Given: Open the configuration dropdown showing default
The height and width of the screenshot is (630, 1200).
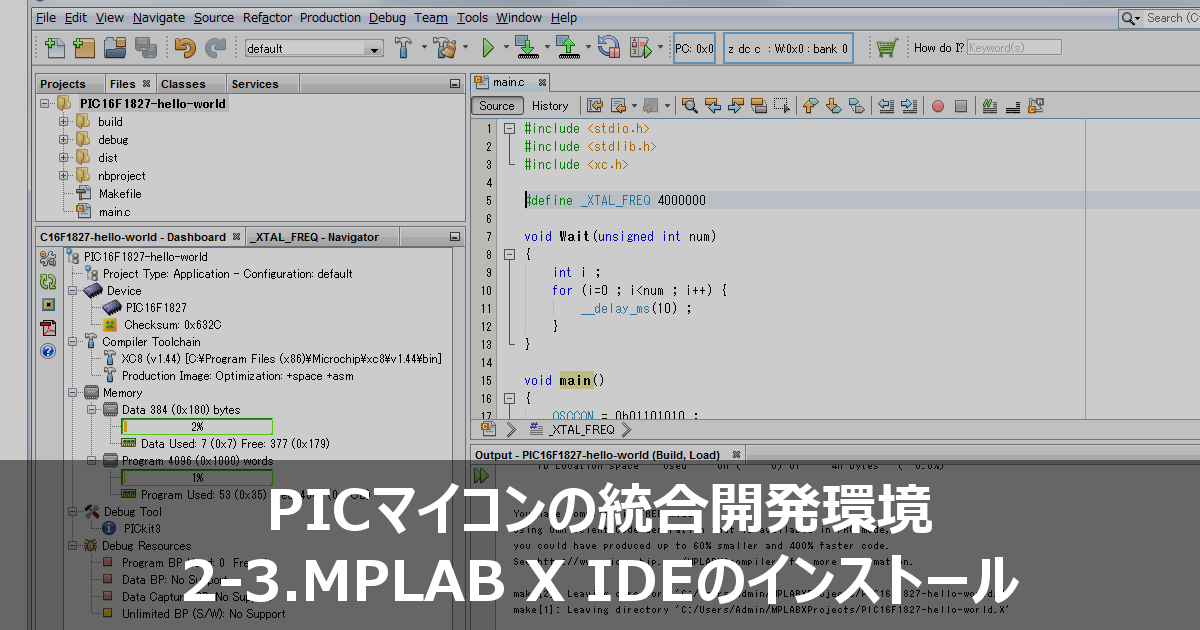Looking at the screenshot, I should pyautogui.click(x=314, y=48).
